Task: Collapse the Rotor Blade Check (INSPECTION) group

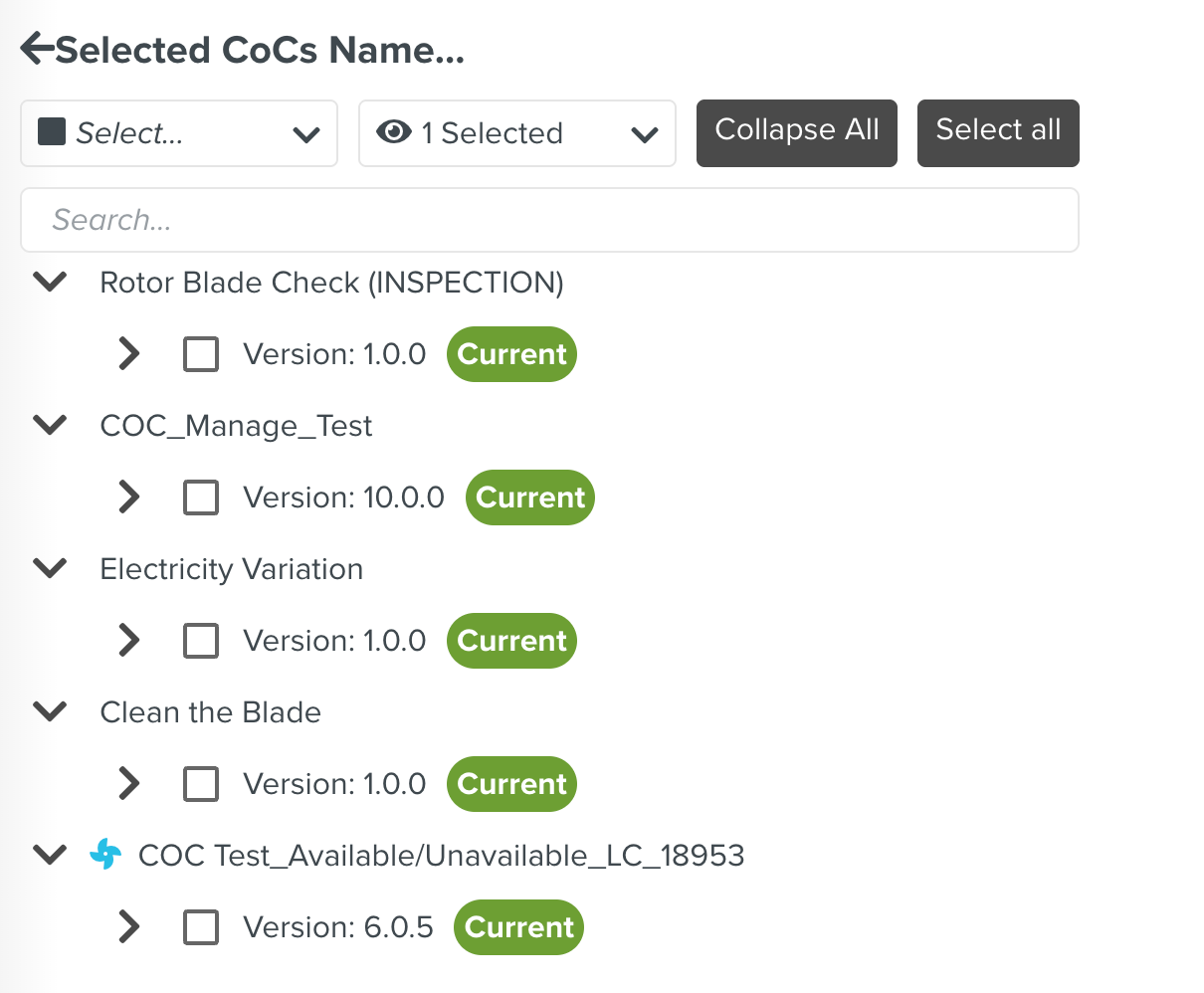Action: pos(50,283)
